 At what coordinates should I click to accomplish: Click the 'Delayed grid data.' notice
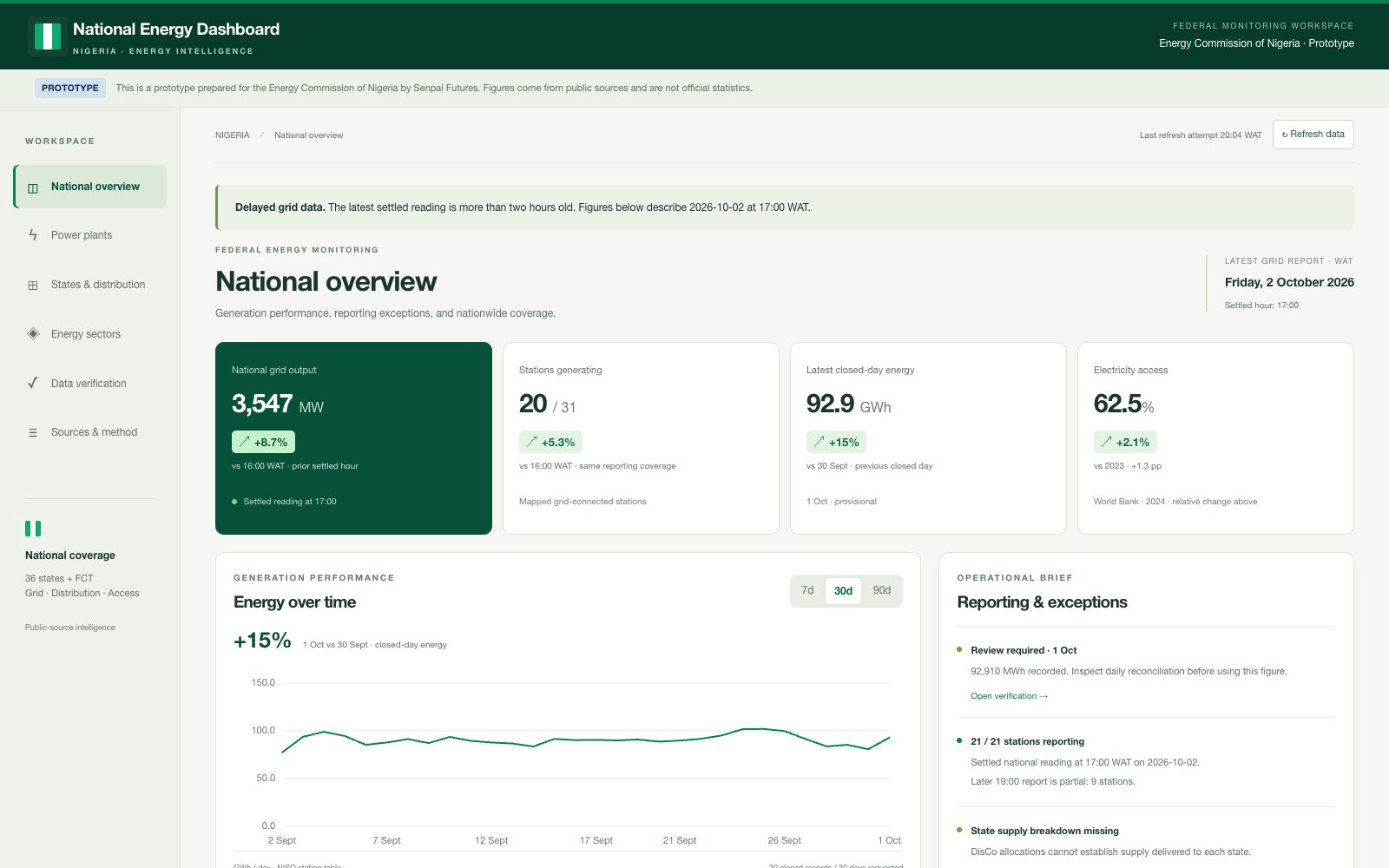tap(785, 207)
